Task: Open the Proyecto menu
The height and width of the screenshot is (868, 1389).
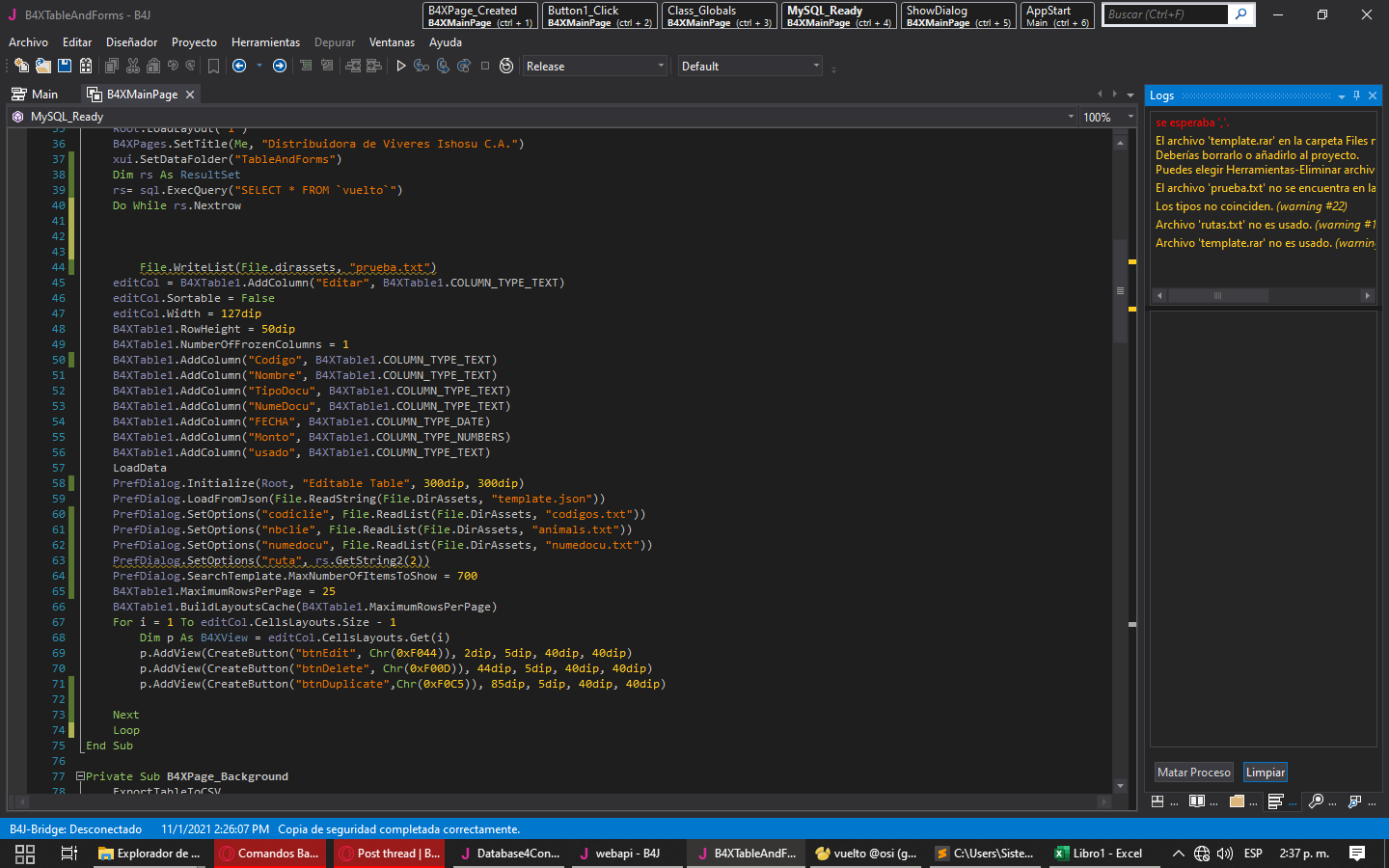Action: click(x=194, y=42)
